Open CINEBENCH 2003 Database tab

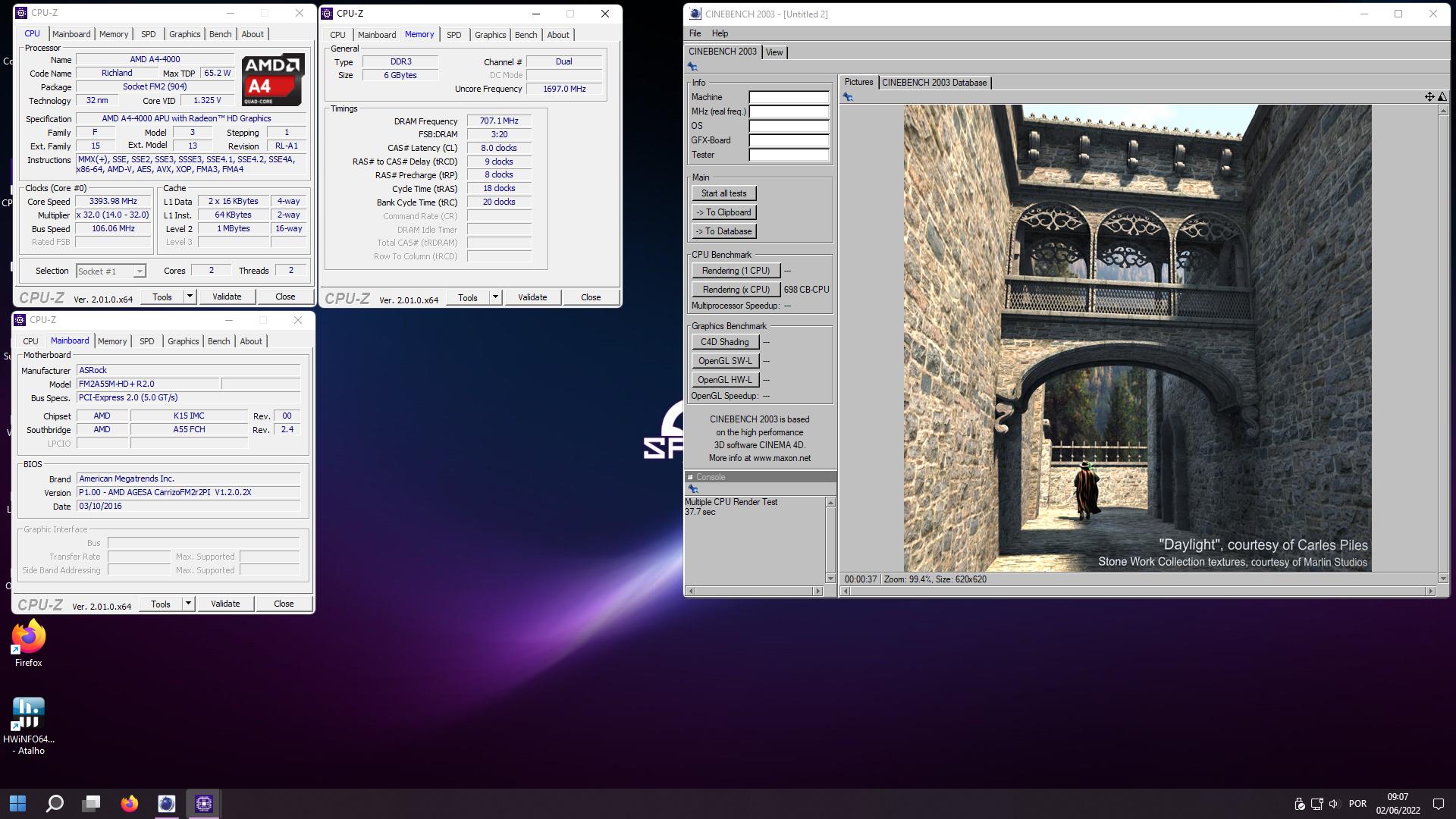pyautogui.click(x=934, y=83)
